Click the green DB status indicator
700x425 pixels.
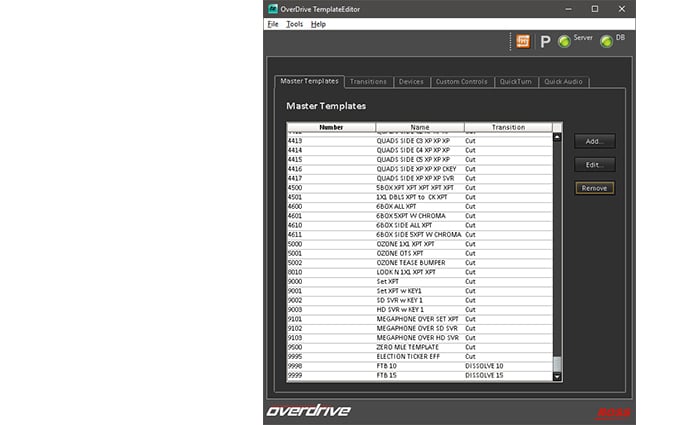606,42
